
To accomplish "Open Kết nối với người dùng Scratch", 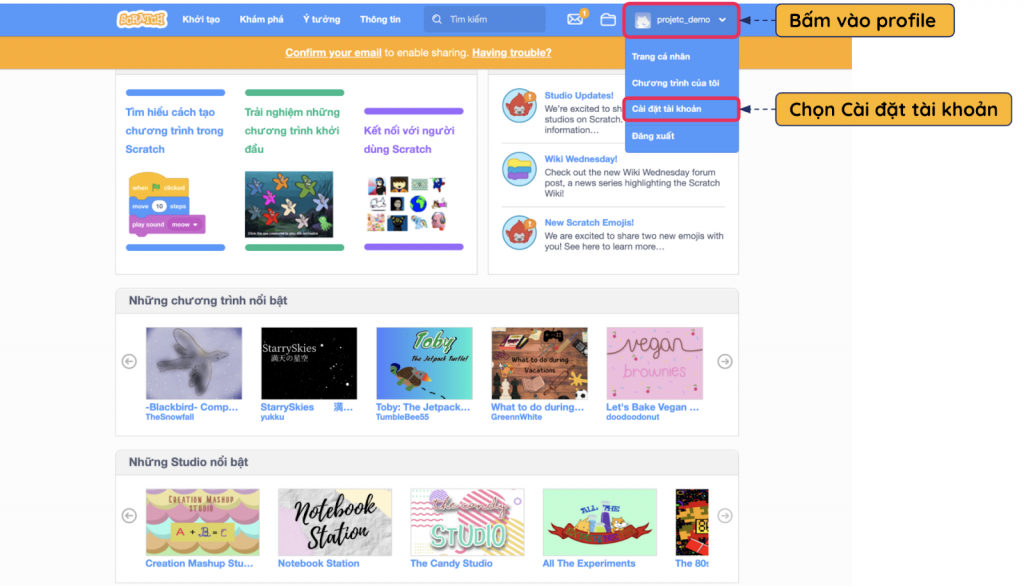I will [x=409, y=140].
